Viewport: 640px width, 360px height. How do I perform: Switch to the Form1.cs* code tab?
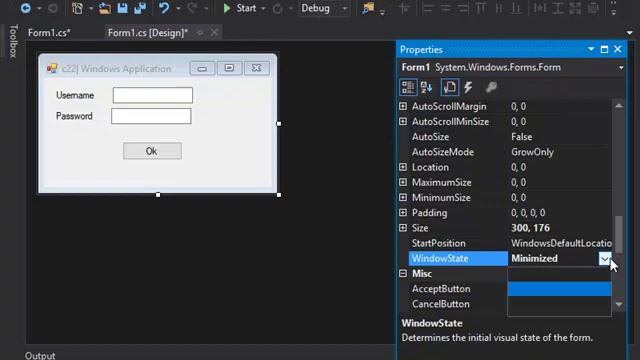49,33
